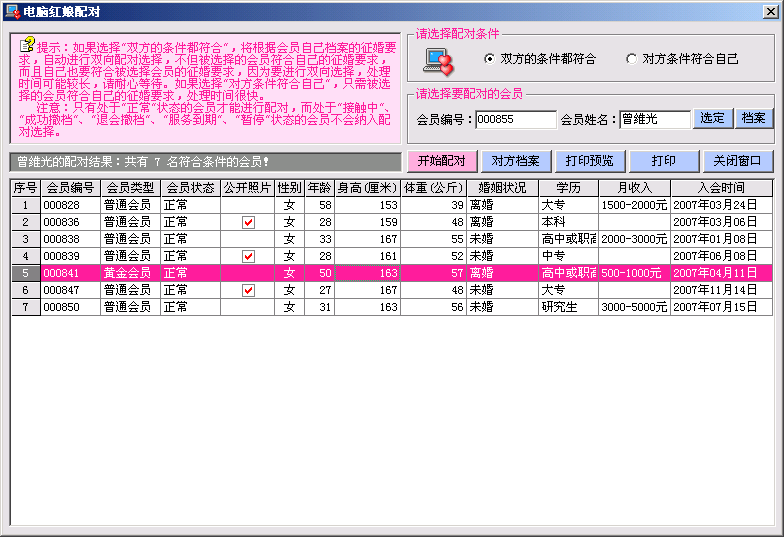The height and width of the screenshot is (537, 784).
Task: Click the hint notepad icon
Action: 27,45
